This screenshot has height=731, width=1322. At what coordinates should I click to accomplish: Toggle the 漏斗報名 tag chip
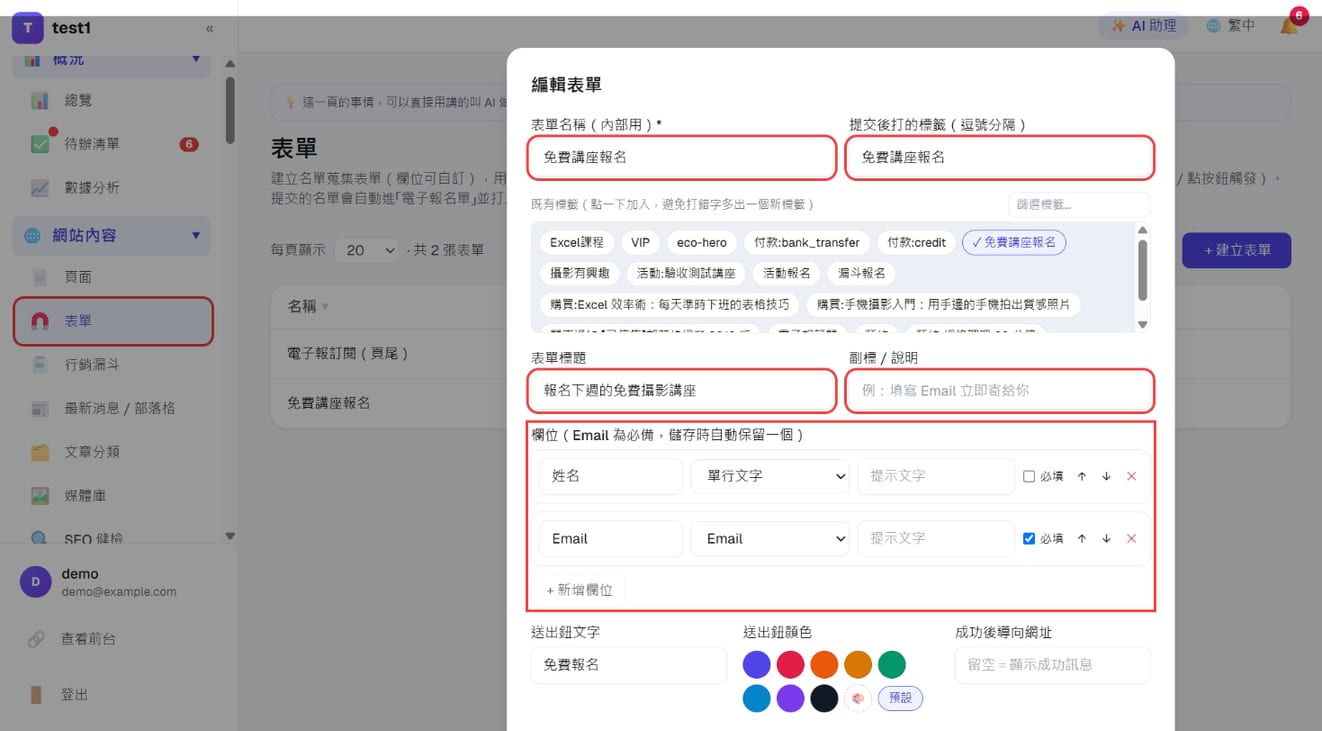pyautogui.click(x=862, y=273)
